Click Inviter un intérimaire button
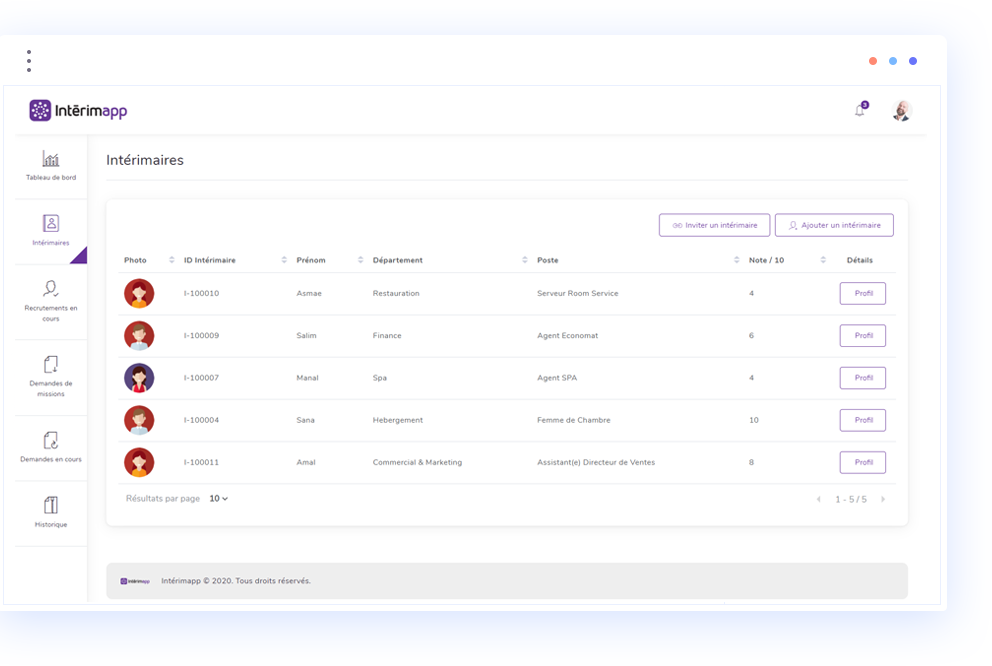The height and width of the screenshot is (666, 992). coord(714,225)
